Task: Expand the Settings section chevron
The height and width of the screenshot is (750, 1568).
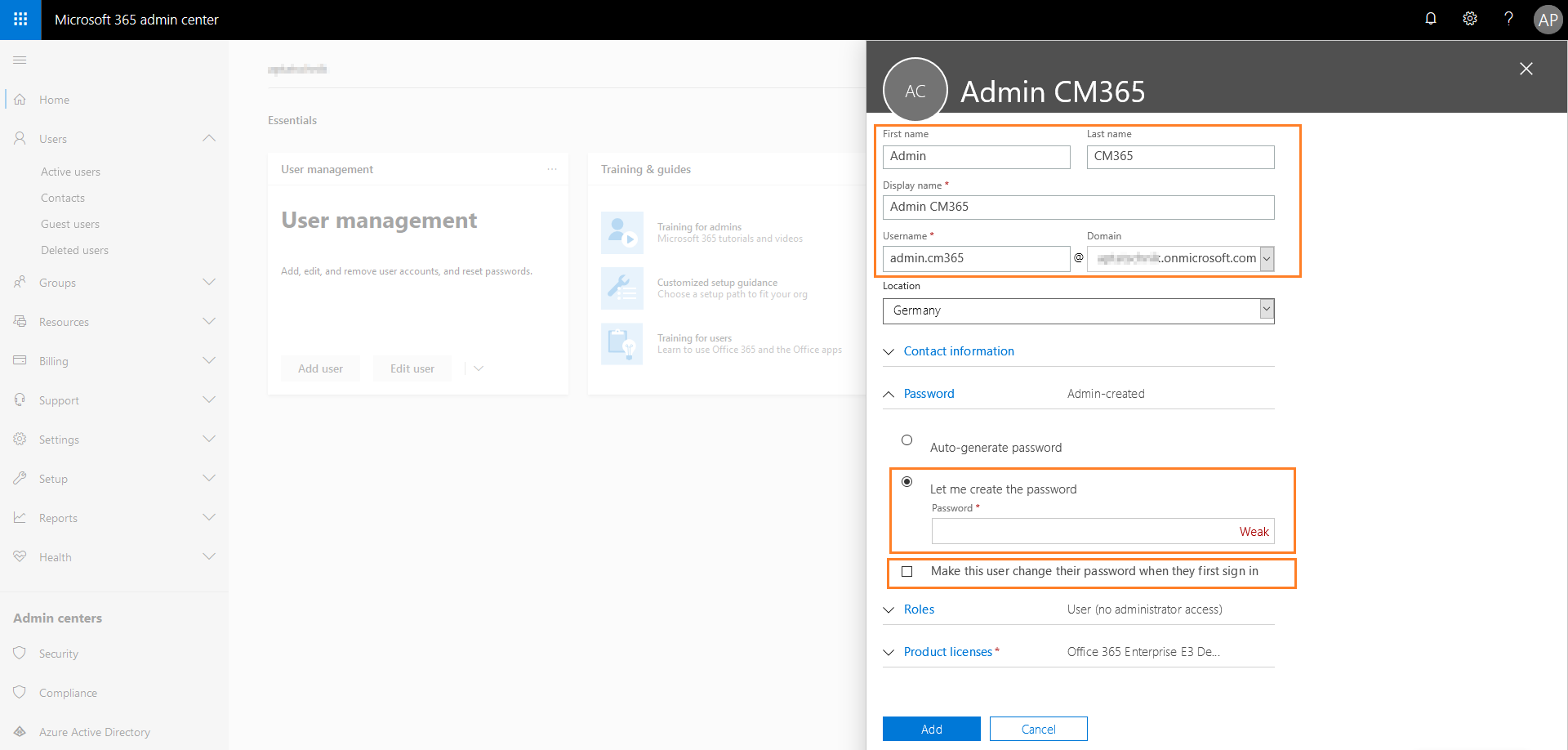Action: pos(209,440)
